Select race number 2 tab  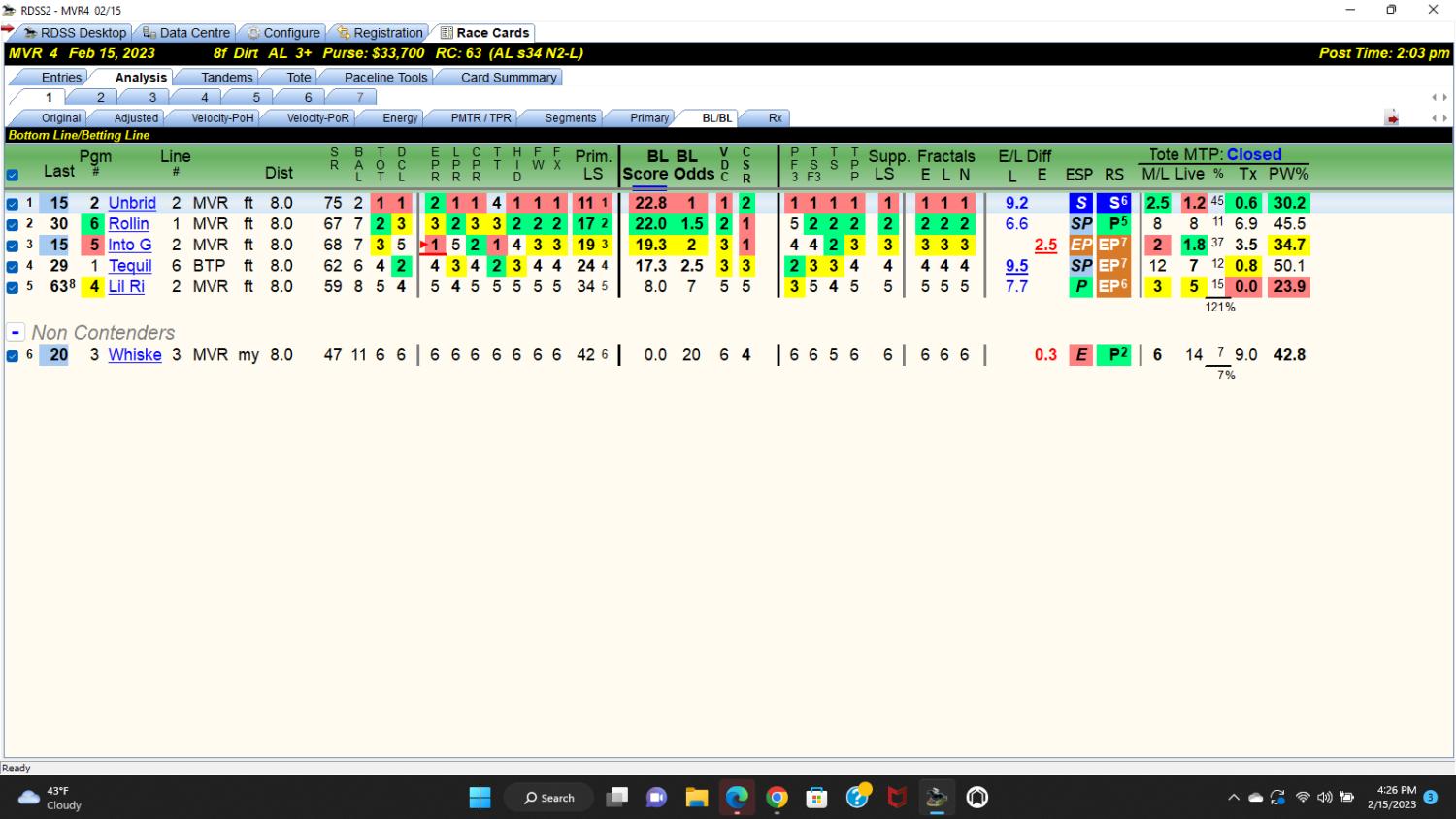(x=100, y=97)
